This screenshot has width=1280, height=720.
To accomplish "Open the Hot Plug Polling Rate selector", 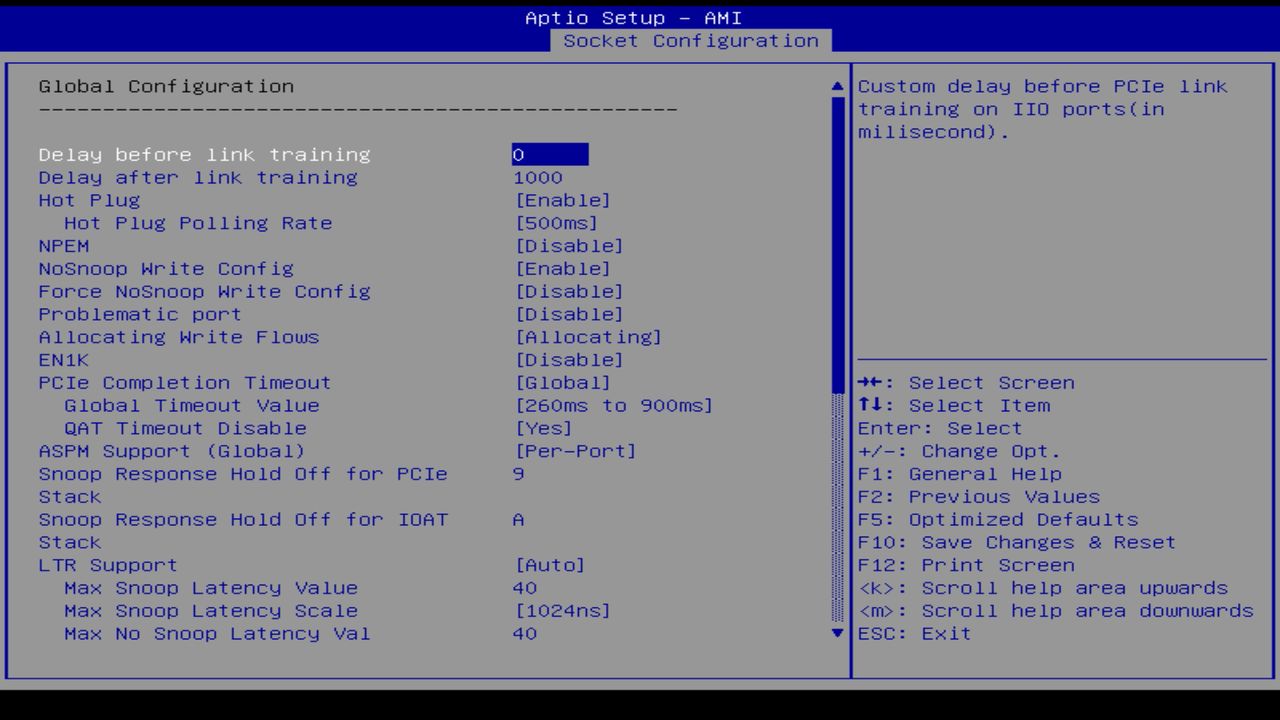I will tap(557, 222).
